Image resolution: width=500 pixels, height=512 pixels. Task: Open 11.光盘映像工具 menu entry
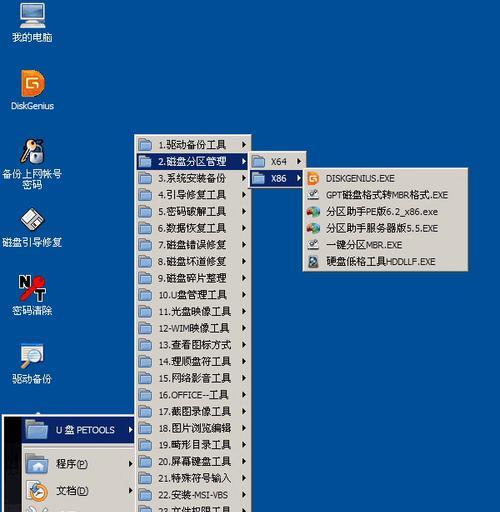pyautogui.click(x=192, y=311)
